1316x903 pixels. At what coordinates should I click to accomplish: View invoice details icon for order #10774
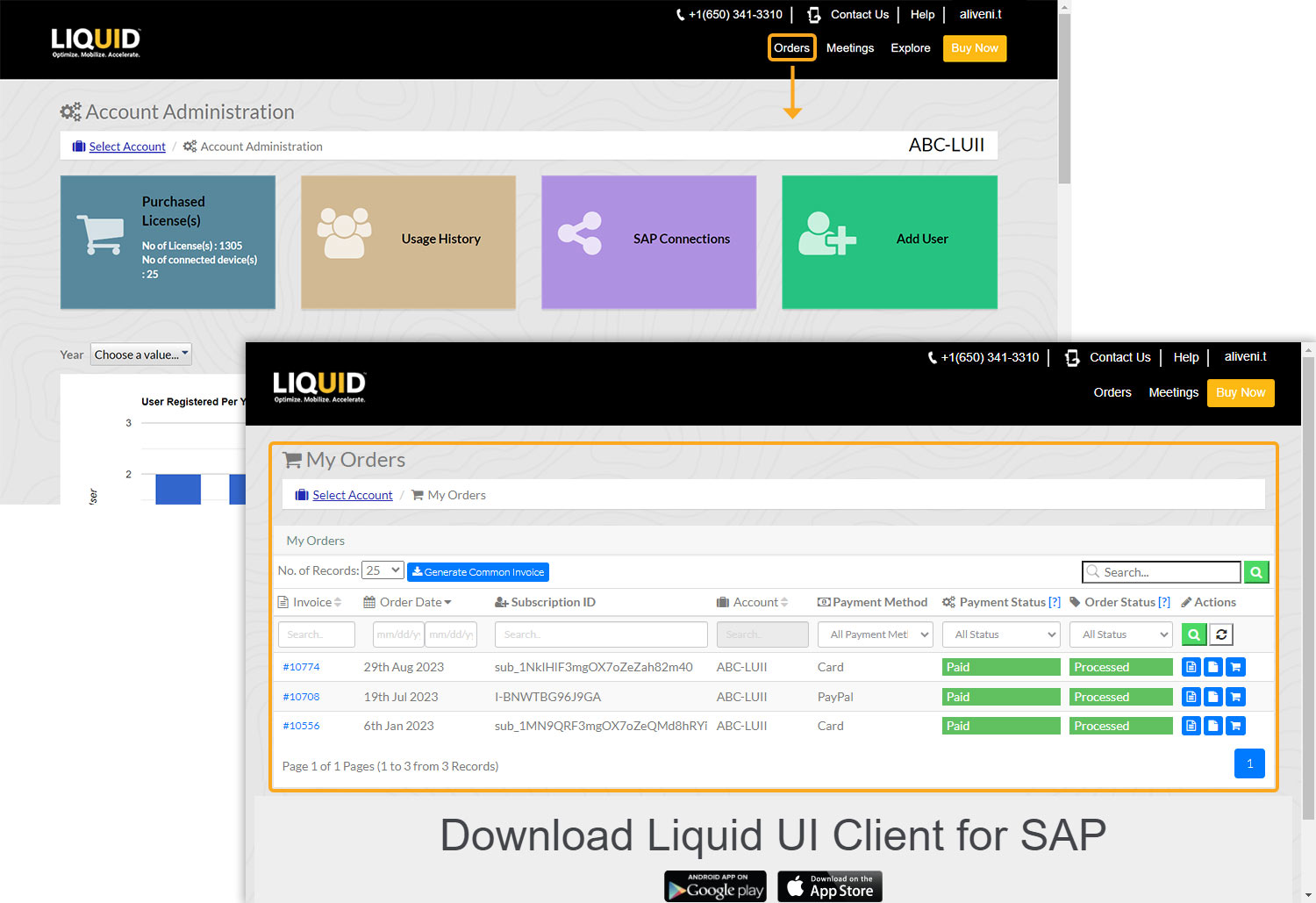point(1191,667)
